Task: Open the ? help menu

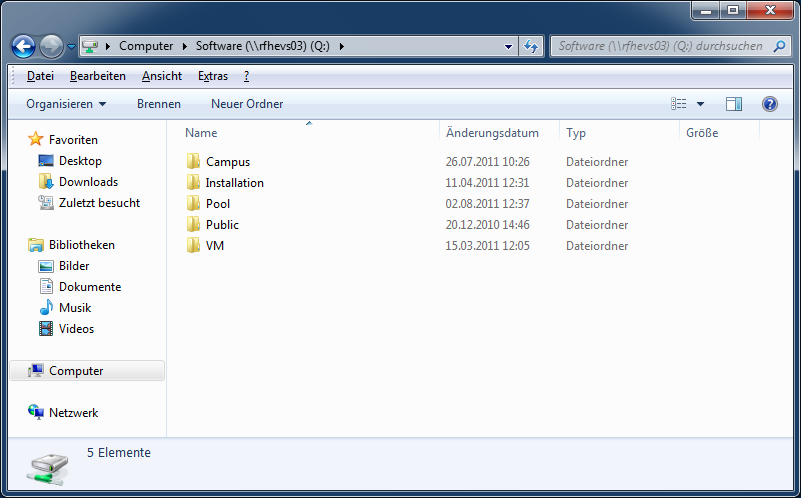Action: (246, 76)
